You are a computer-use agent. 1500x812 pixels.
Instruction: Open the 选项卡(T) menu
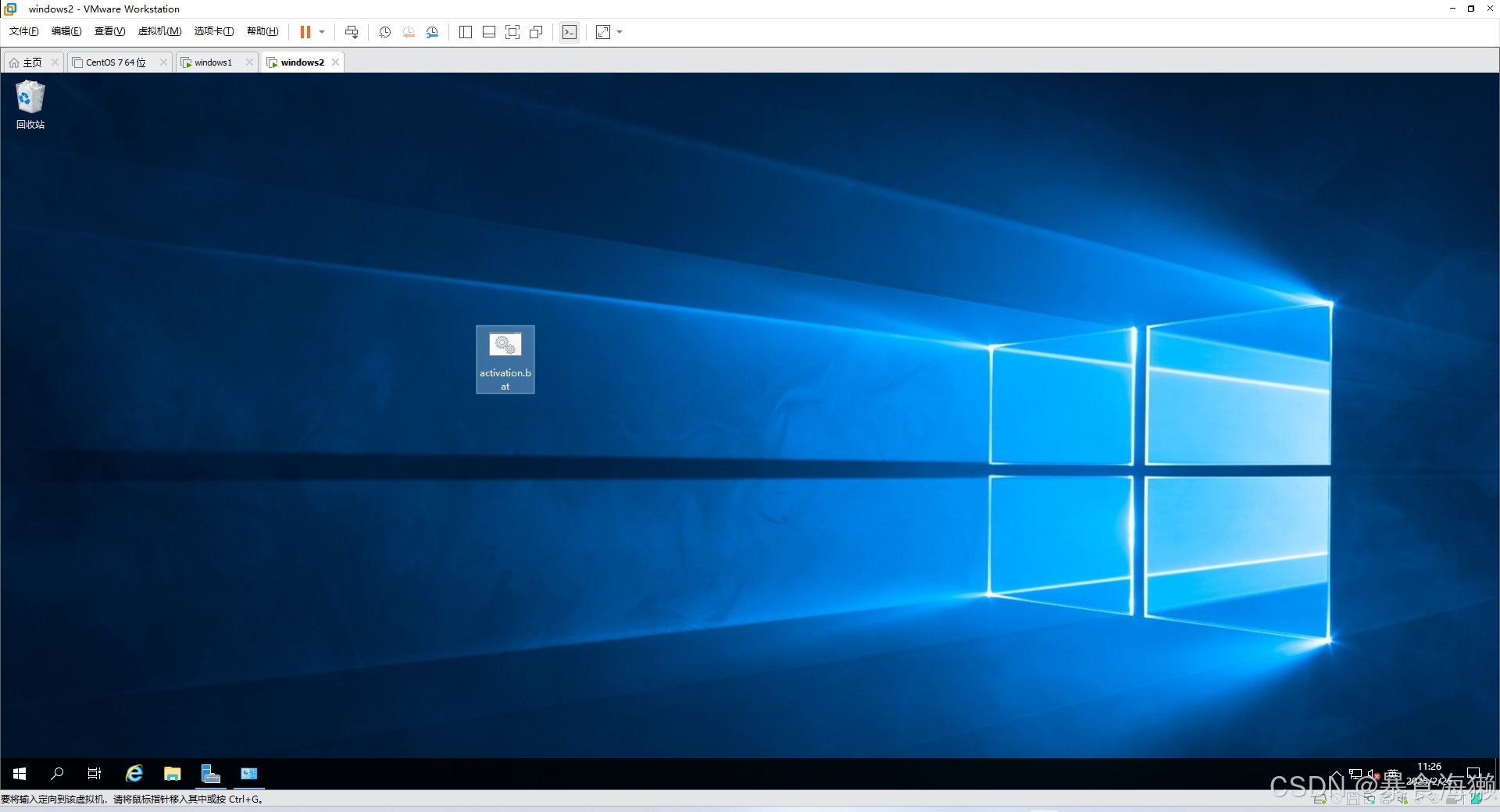(x=214, y=31)
